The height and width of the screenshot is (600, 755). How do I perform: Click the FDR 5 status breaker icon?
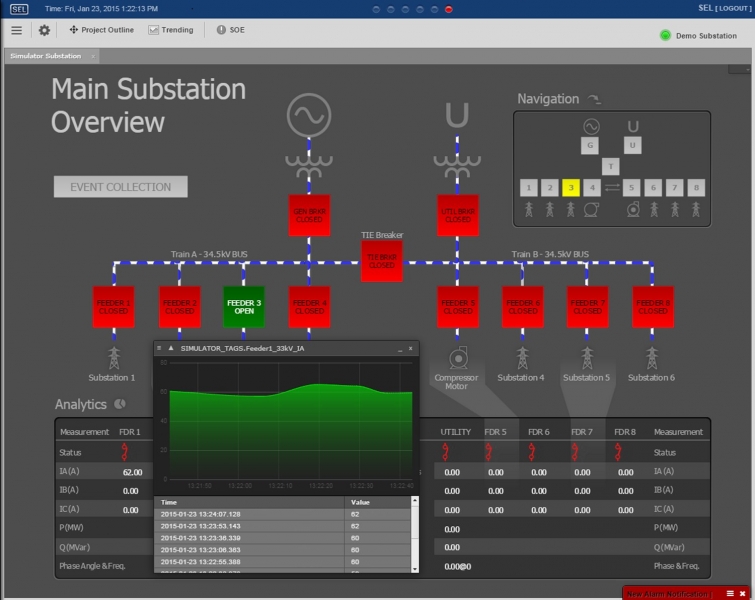click(x=490, y=452)
